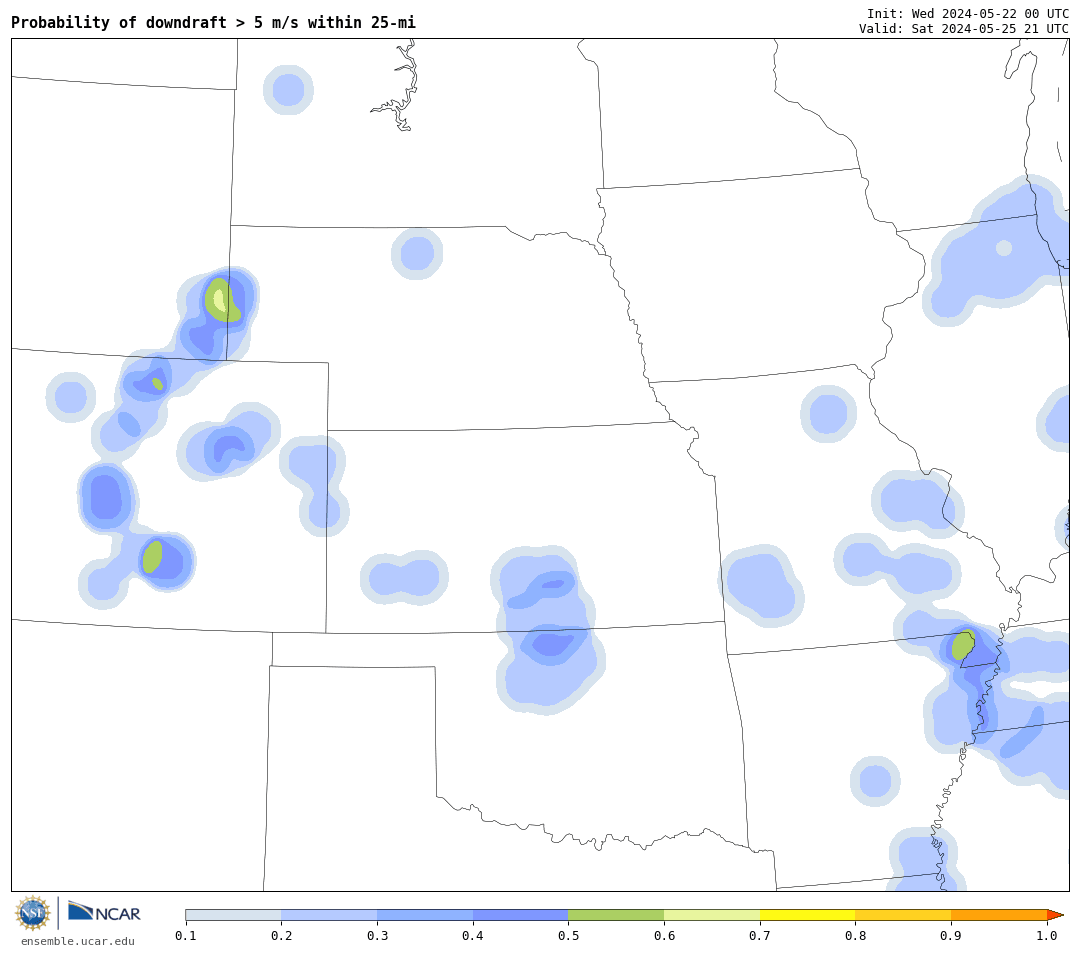1080x954 pixels.
Task: Click the 0.7 colorbar tick label
Action: pos(760,935)
